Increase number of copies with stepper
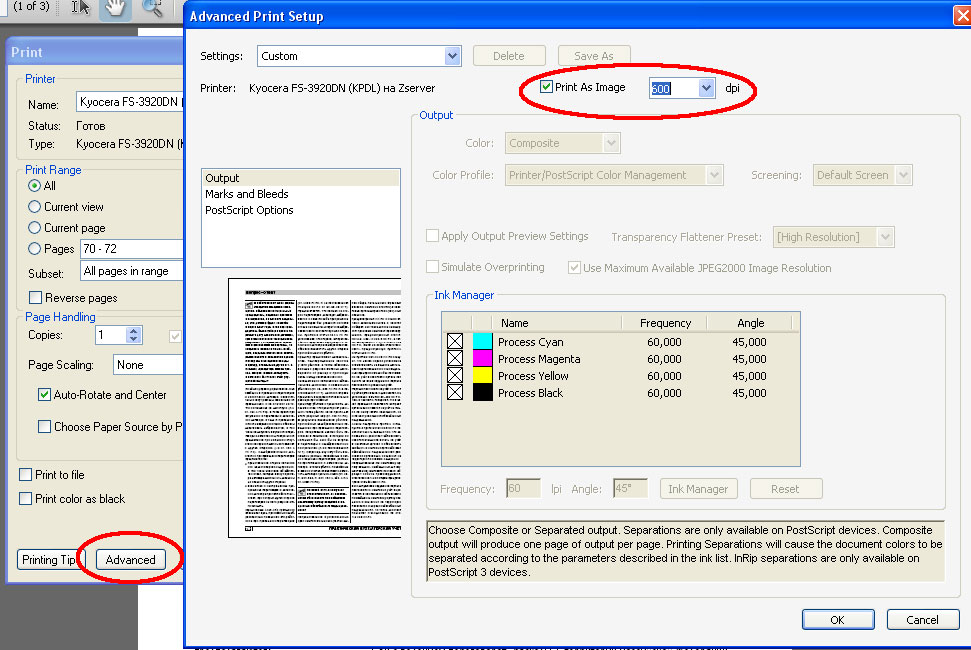Screen dimensions: 971x650 (135, 331)
